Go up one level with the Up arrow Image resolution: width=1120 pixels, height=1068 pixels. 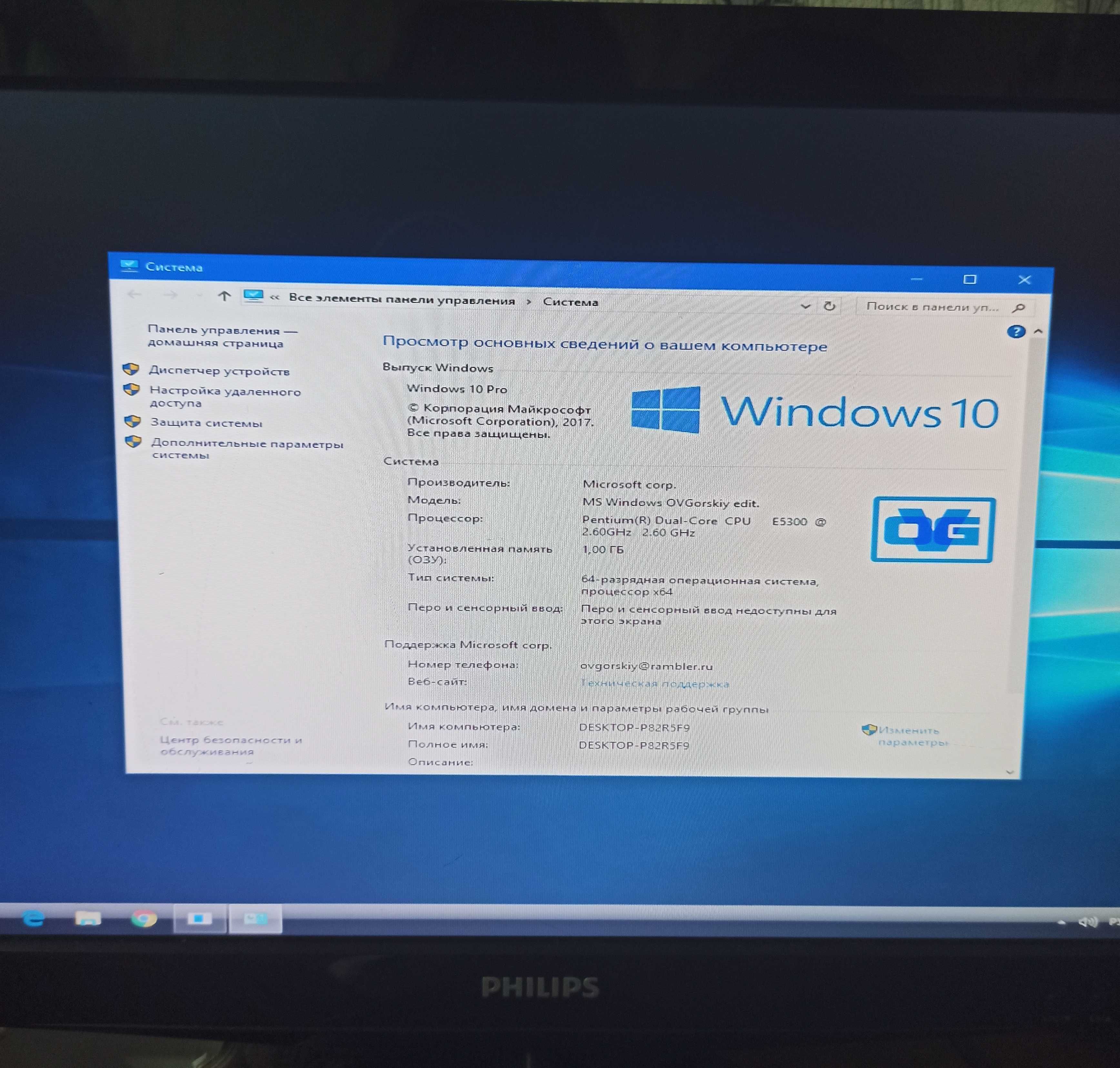[224, 296]
